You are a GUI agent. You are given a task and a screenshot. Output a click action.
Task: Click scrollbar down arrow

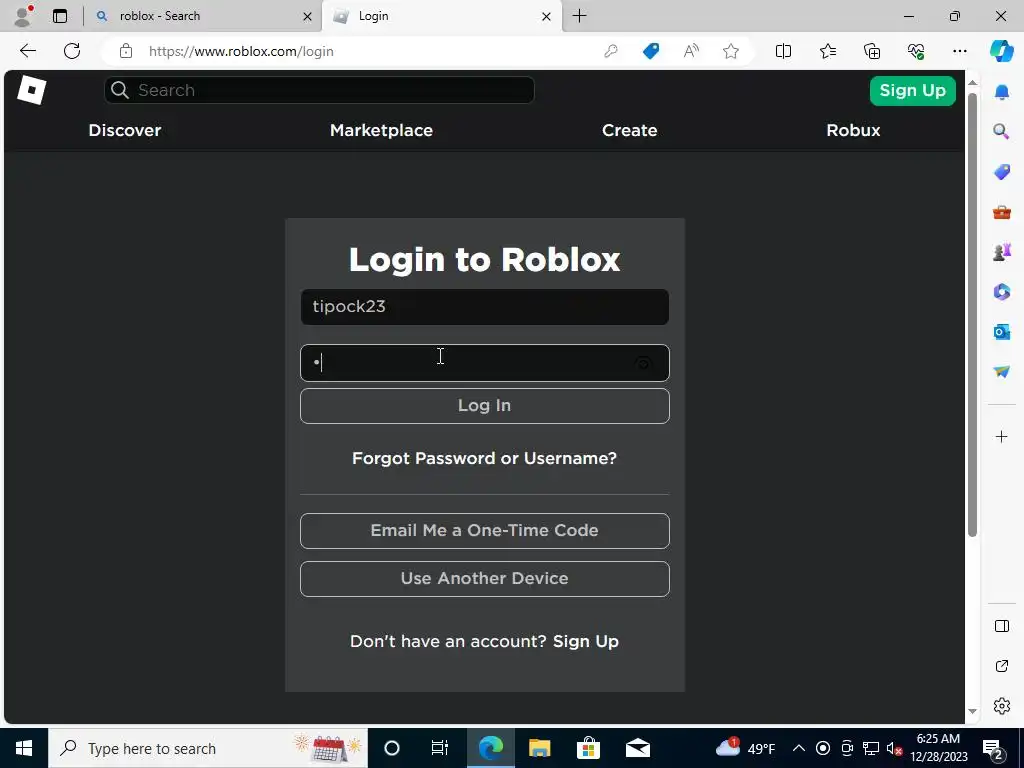pyautogui.click(x=972, y=711)
